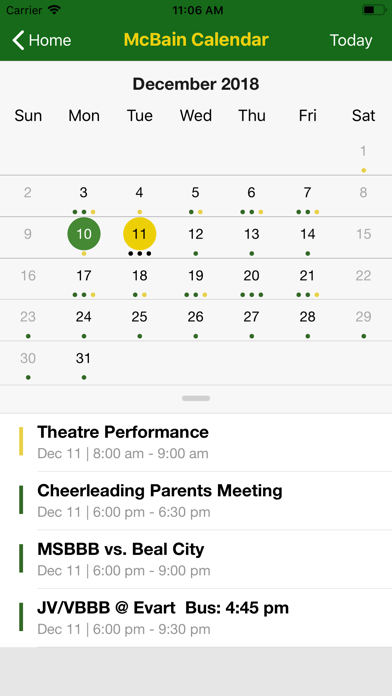This screenshot has width=392, height=696.
Task: Open the Cheerleading Parents Meeting event
Action: pos(196,501)
